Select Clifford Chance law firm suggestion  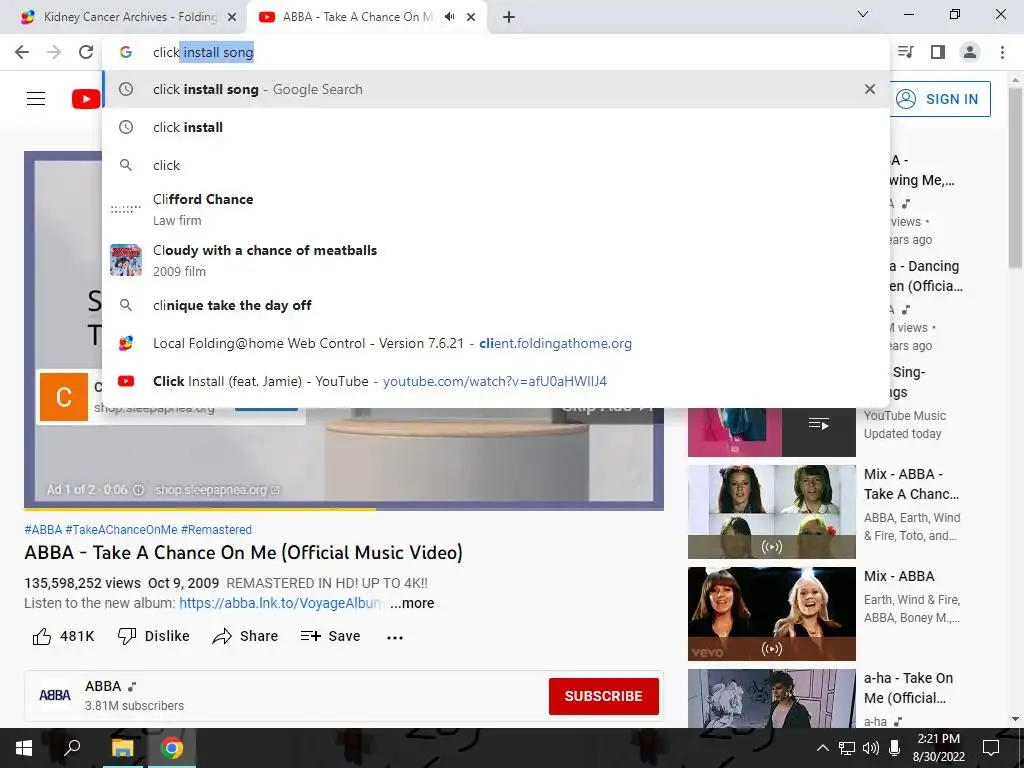coord(496,210)
